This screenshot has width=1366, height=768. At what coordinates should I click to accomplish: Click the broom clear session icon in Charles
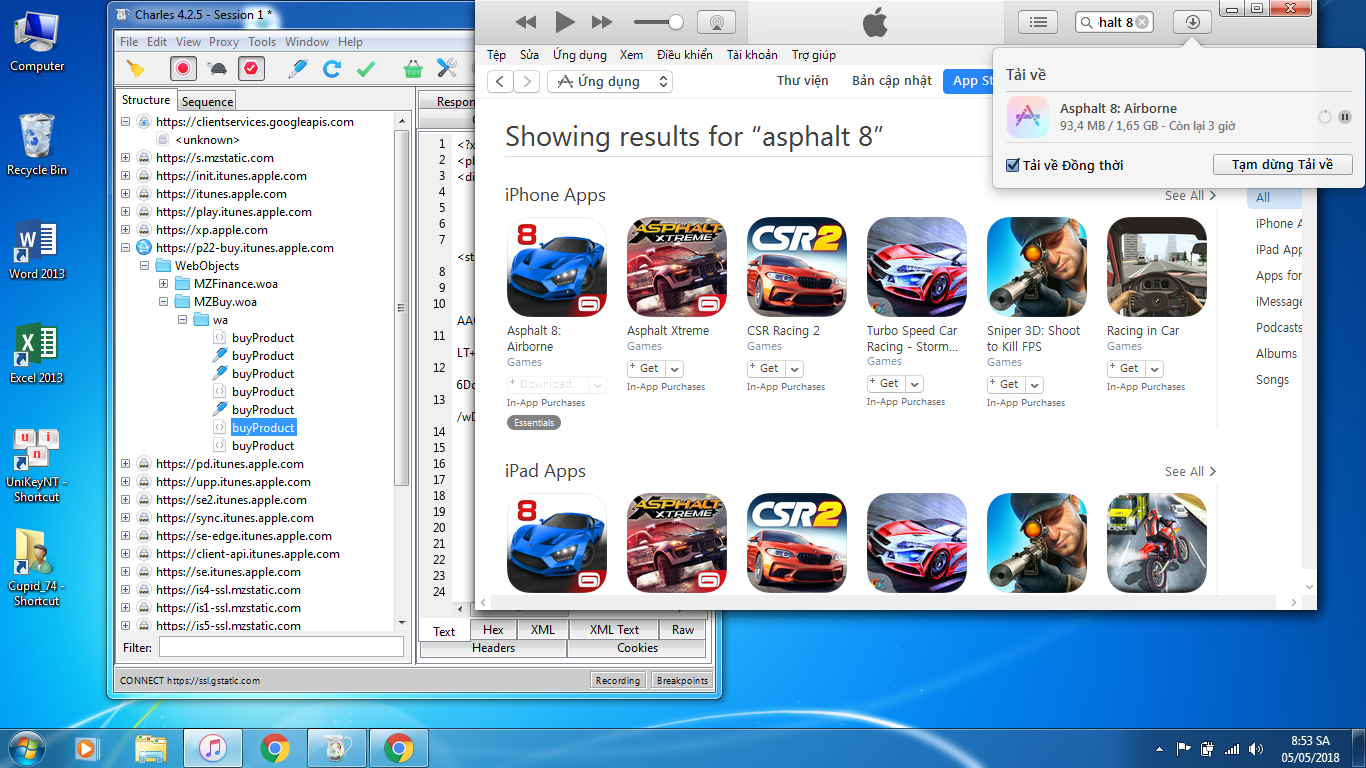(135, 69)
